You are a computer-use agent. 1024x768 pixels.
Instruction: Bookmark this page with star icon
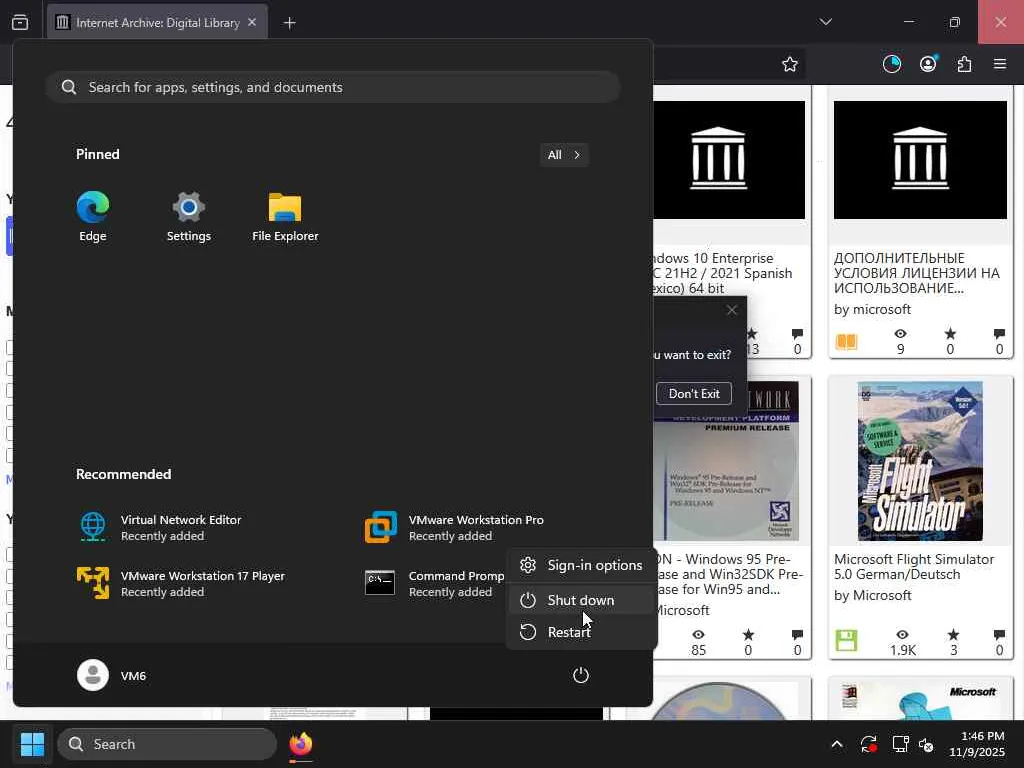[790, 64]
